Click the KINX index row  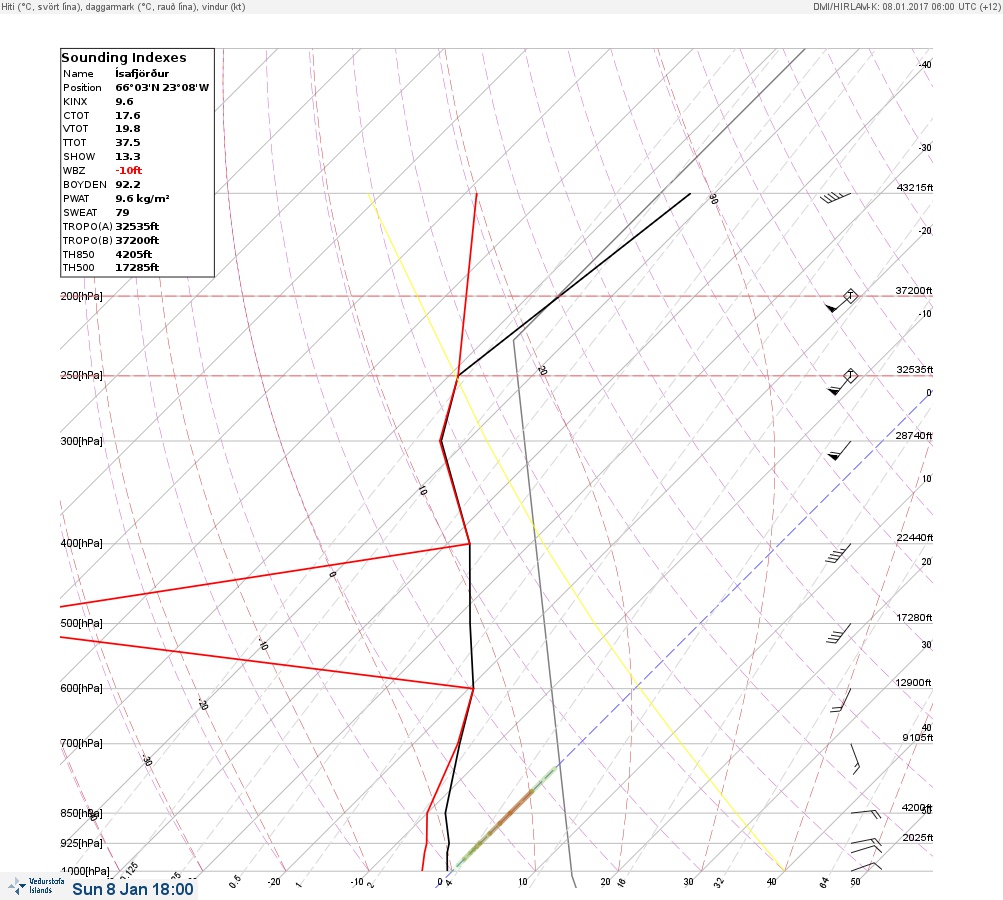coord(98,102)
